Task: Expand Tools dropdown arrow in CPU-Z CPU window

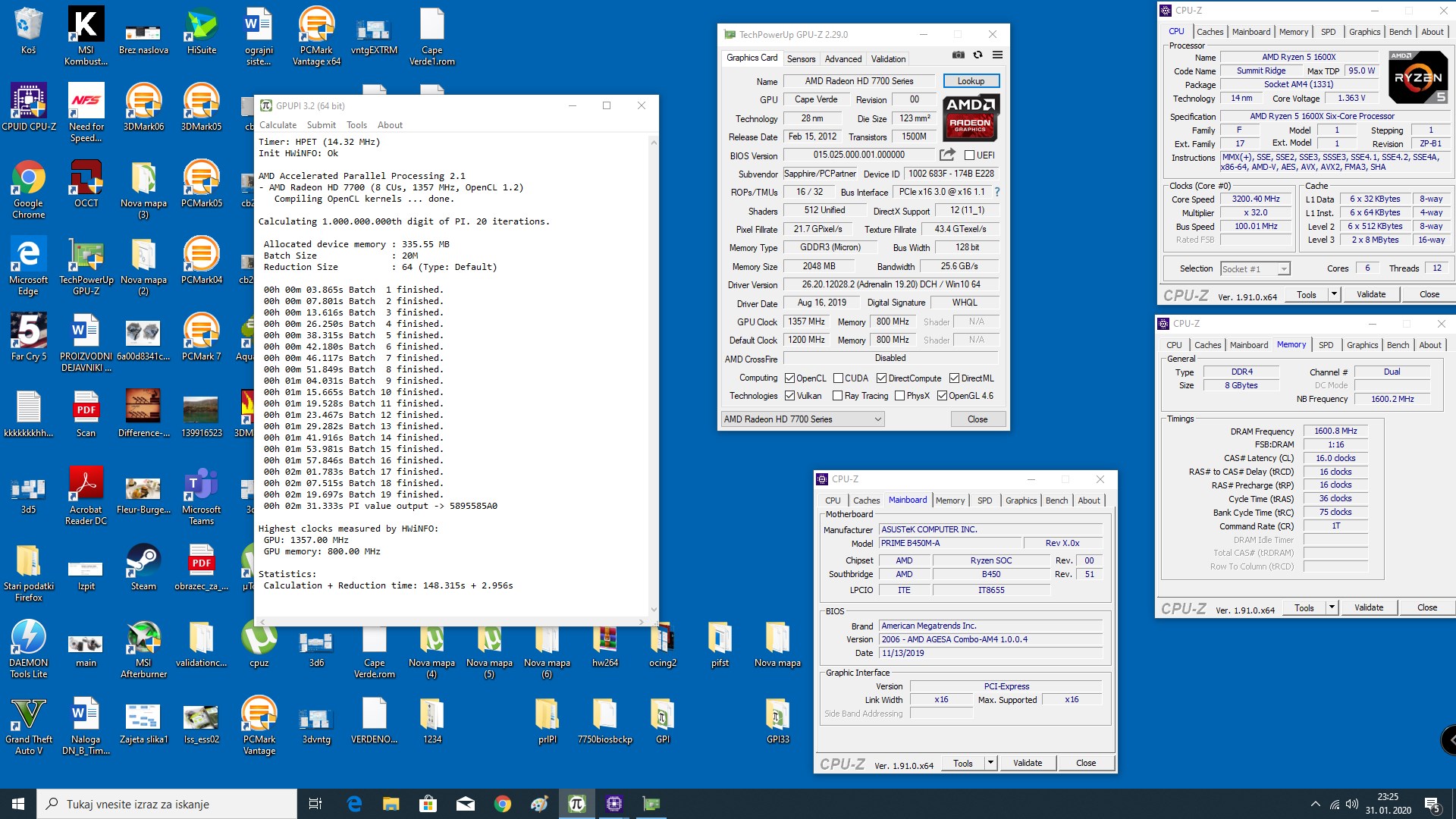Action: [x=1334, y=294]
